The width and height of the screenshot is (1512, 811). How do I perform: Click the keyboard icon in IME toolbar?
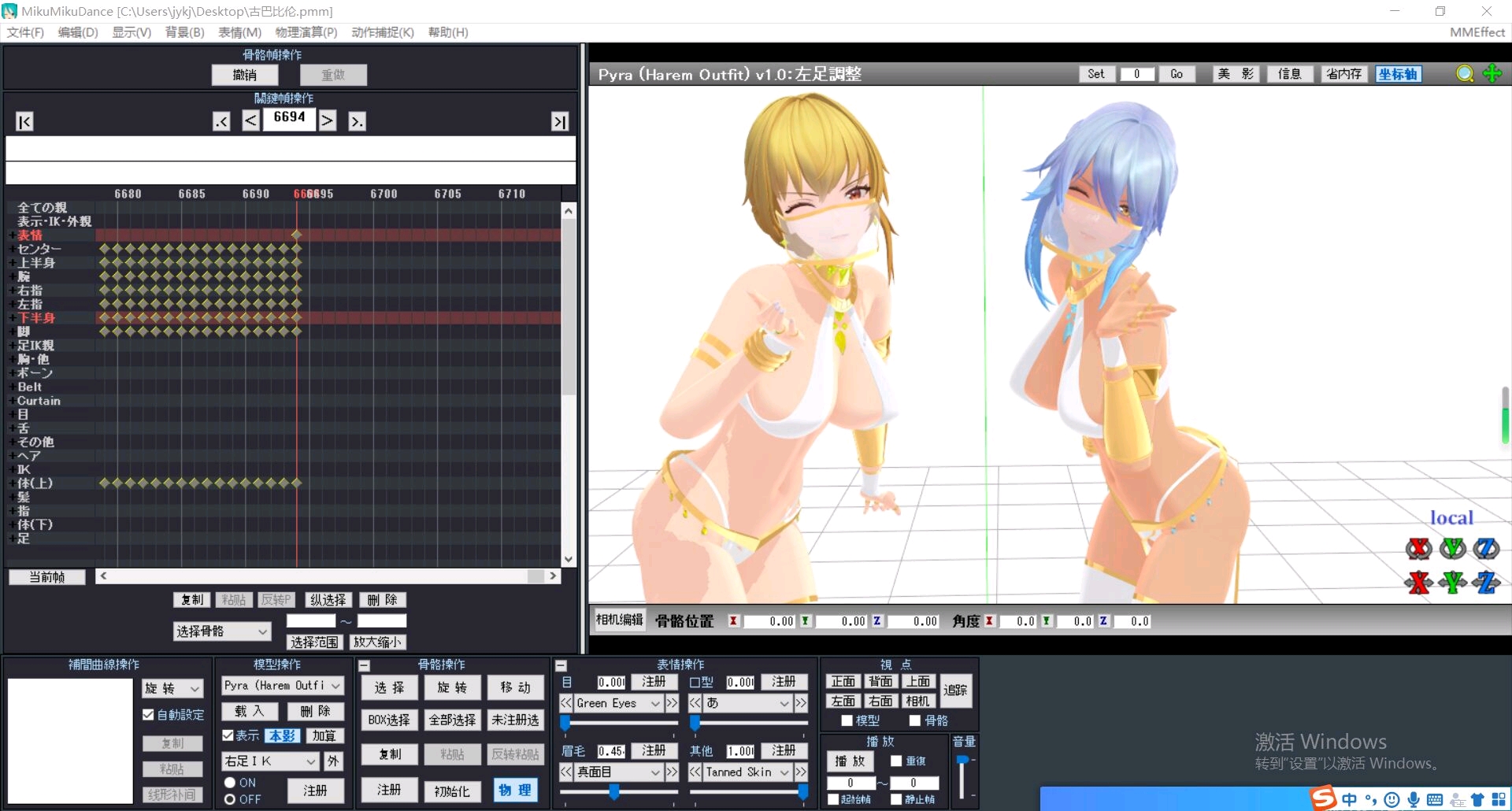pyautogui.click(x=1435, y=800)
